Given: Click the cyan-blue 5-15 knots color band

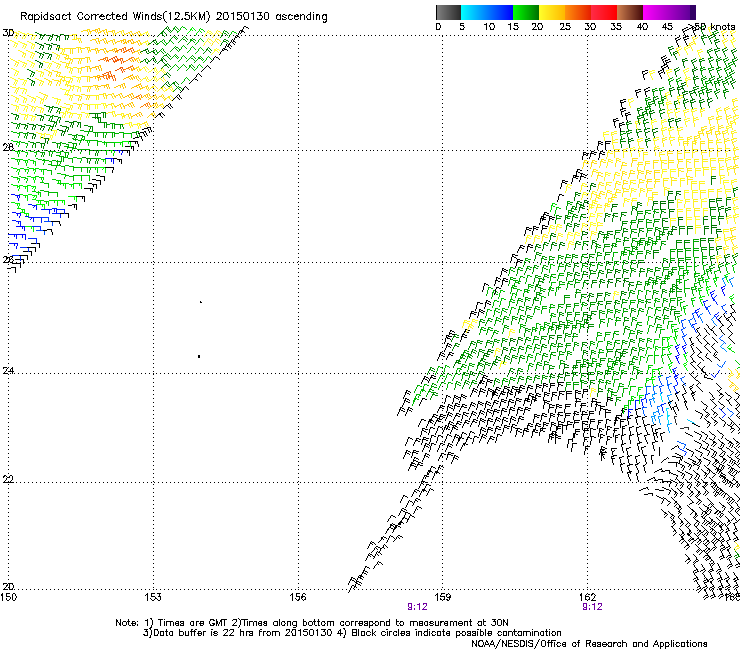Looking at the screenshot, I should coord(487,12).
